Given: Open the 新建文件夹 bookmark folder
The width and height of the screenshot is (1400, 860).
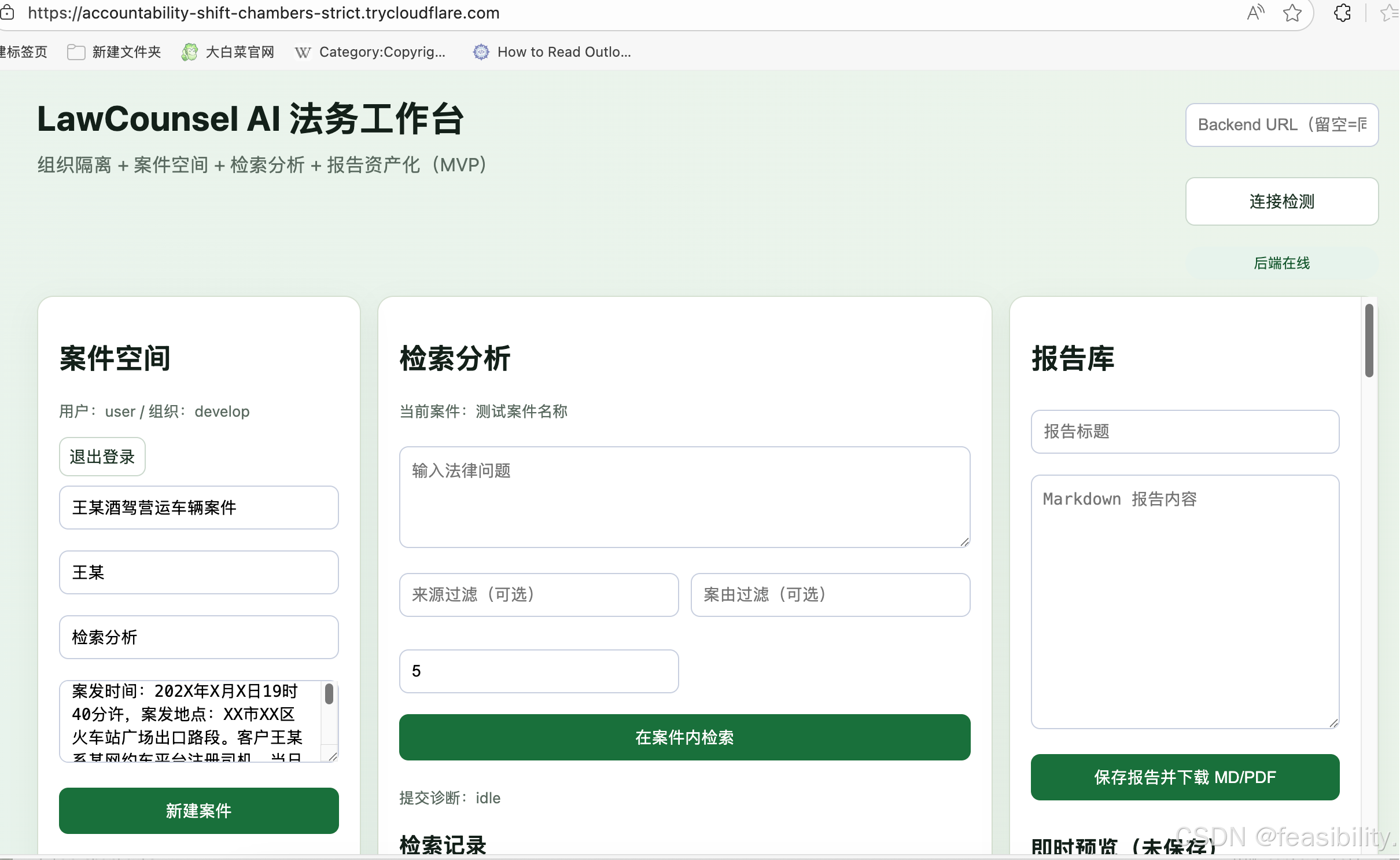Looking at the screenshot, I should coord(115,52).
